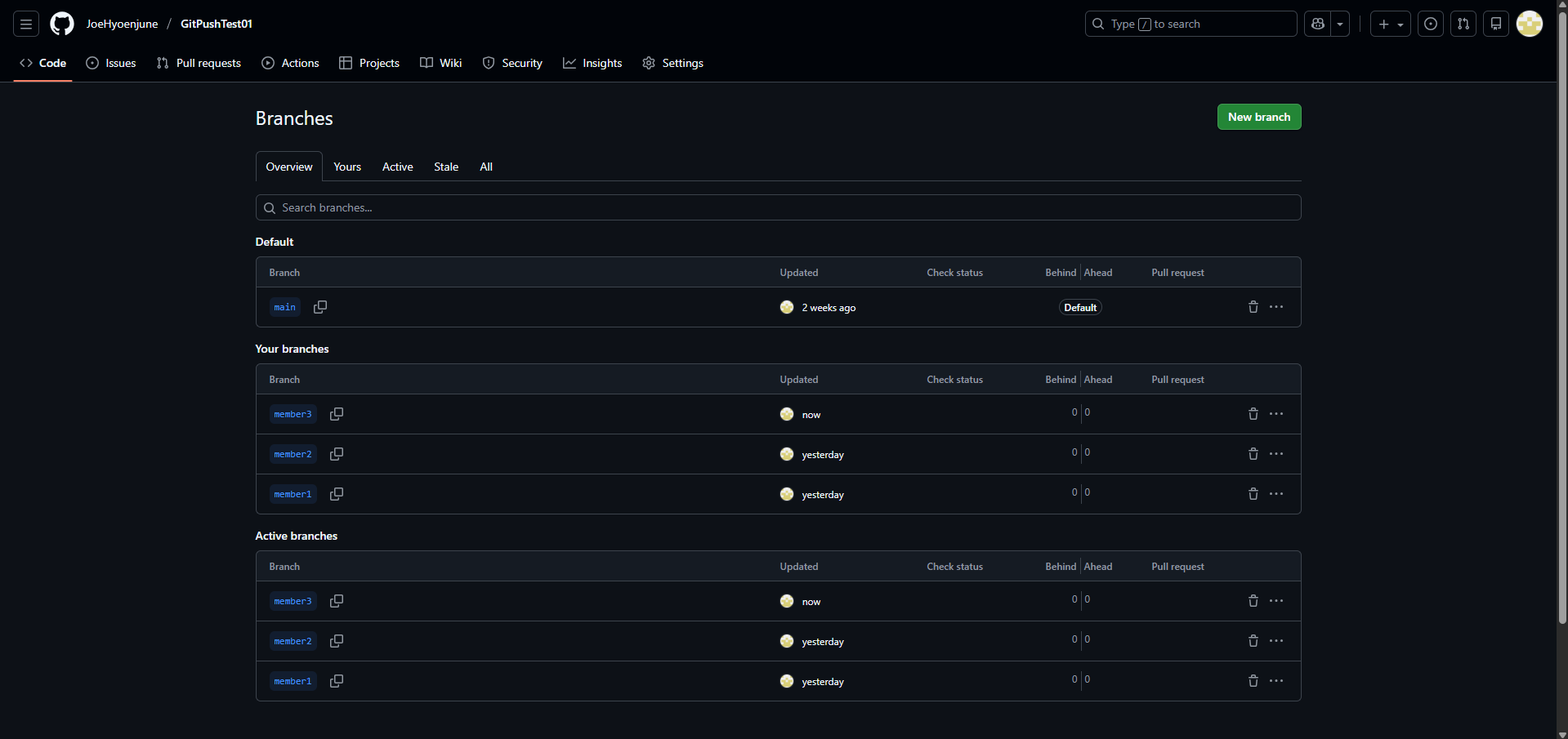Click the 'Default' badge on main row
1568x739 pixels.
[x=1080, y=308]
